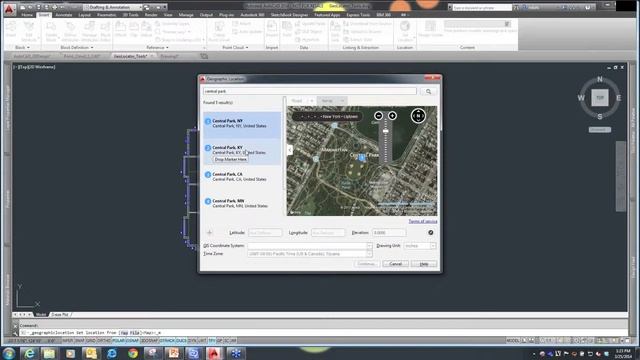Click the results list vertical scrollbar
640x360 pixels.
pos(284,143)
